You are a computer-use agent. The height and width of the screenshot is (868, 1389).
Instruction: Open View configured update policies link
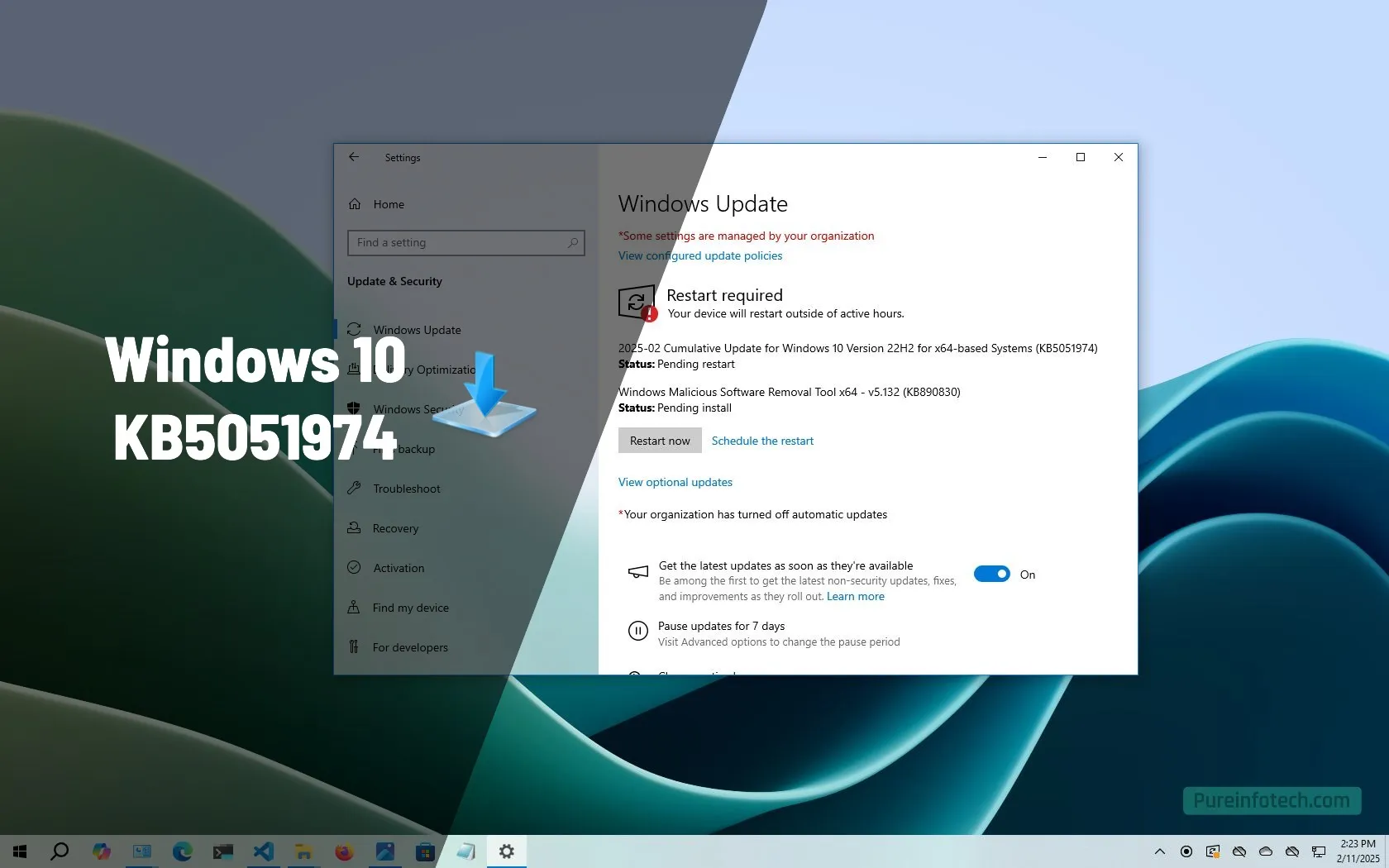(700, 255)
